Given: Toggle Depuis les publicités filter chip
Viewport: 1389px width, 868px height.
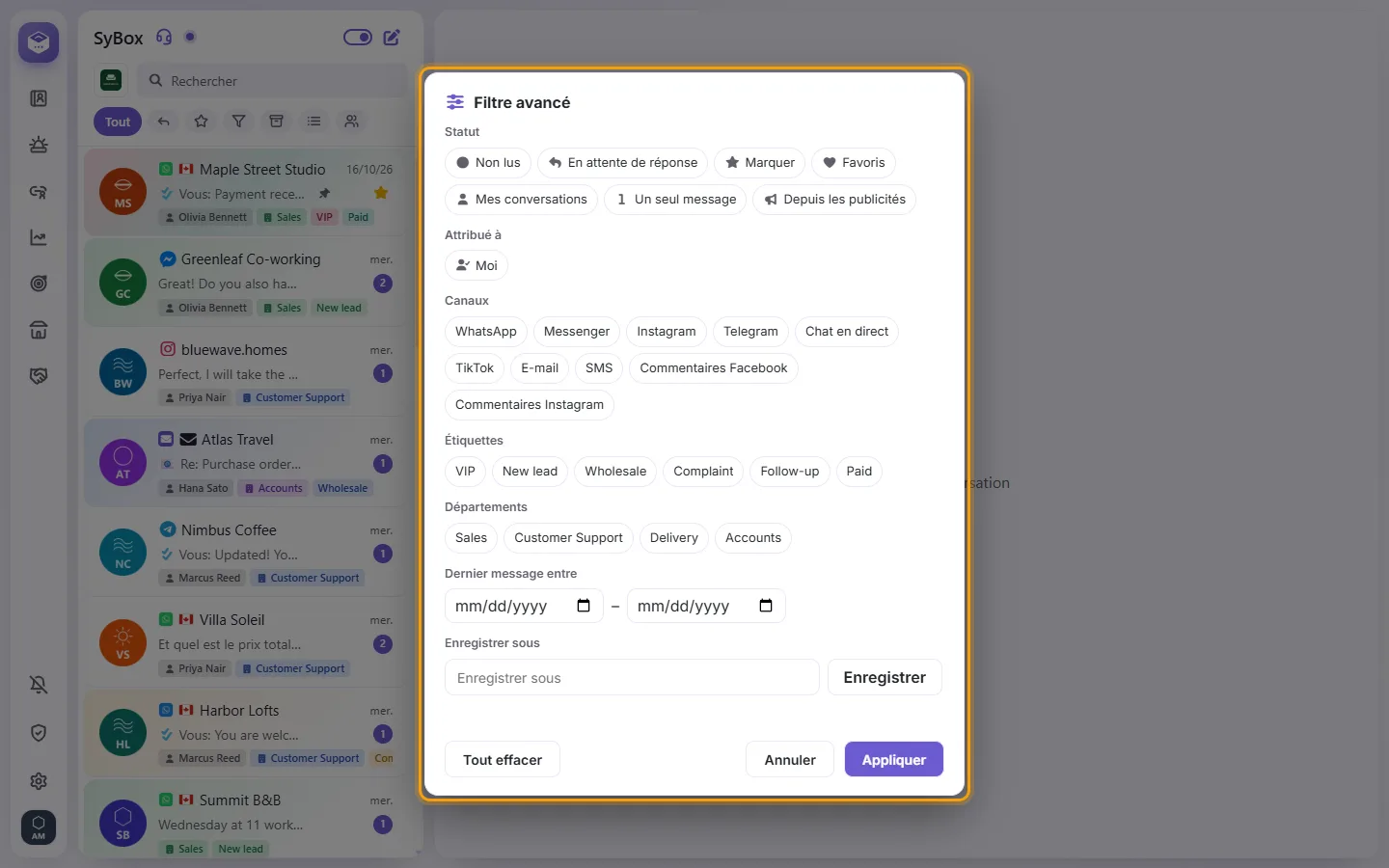Looking at the screenshot, I should tap(834, 200).
